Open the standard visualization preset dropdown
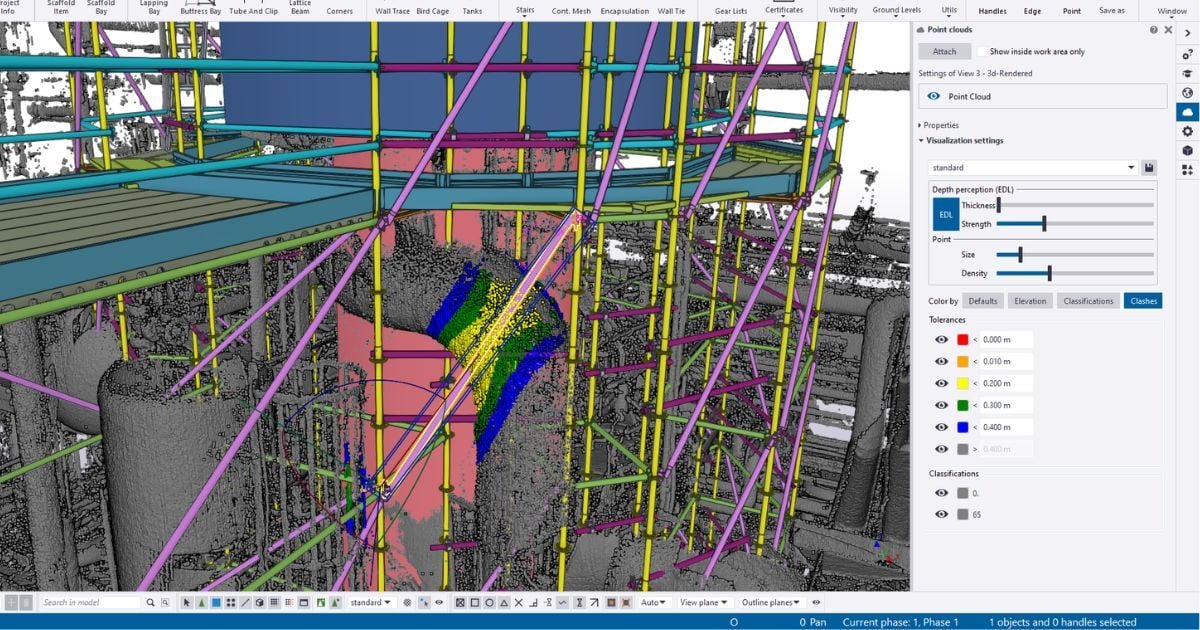This screenshot has width=1200, height=630. pos(1131,167)
